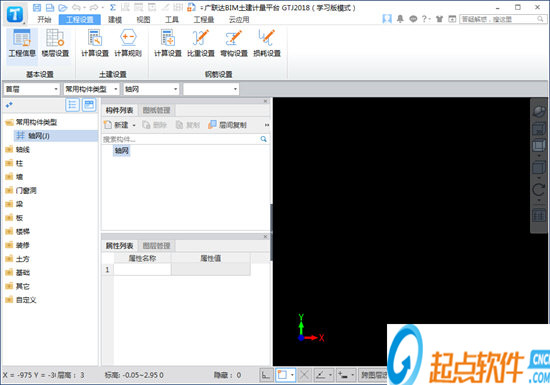550x385 pixels.
Task: Switch to 图层管理 tab
Action: [x=156, y=245]
